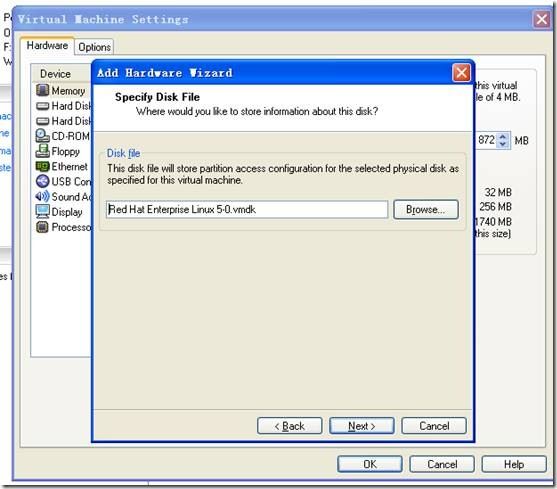Increase memory size with up arrow

point(503,136)
